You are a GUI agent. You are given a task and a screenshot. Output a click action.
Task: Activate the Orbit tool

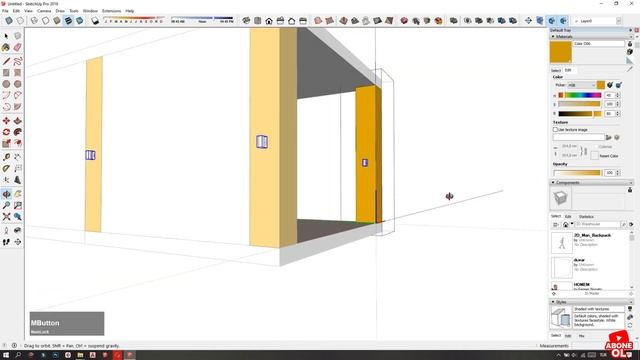(x=6, y=194)
